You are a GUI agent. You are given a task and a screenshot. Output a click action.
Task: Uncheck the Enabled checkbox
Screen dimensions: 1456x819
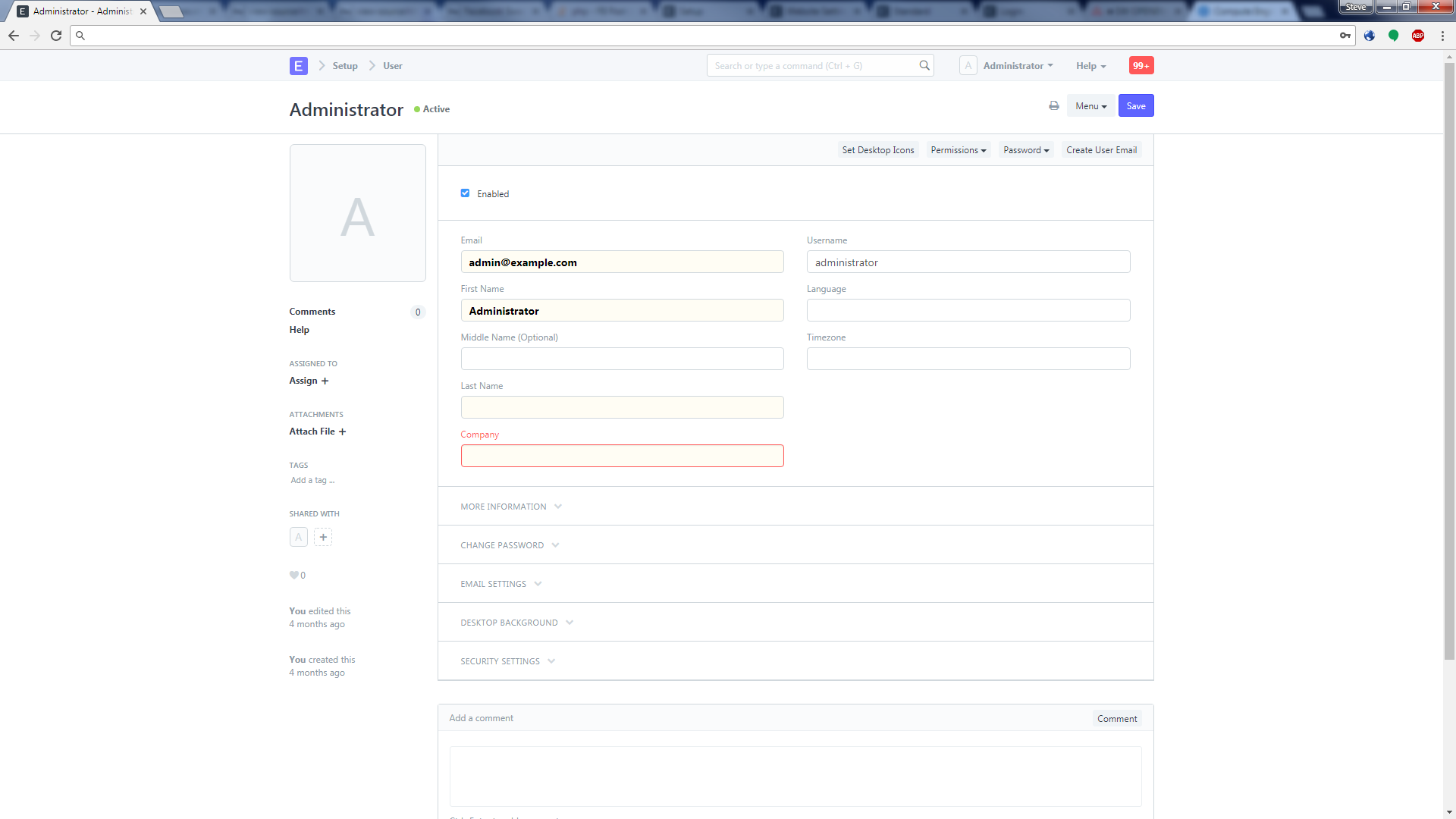(x=465, y=193)
